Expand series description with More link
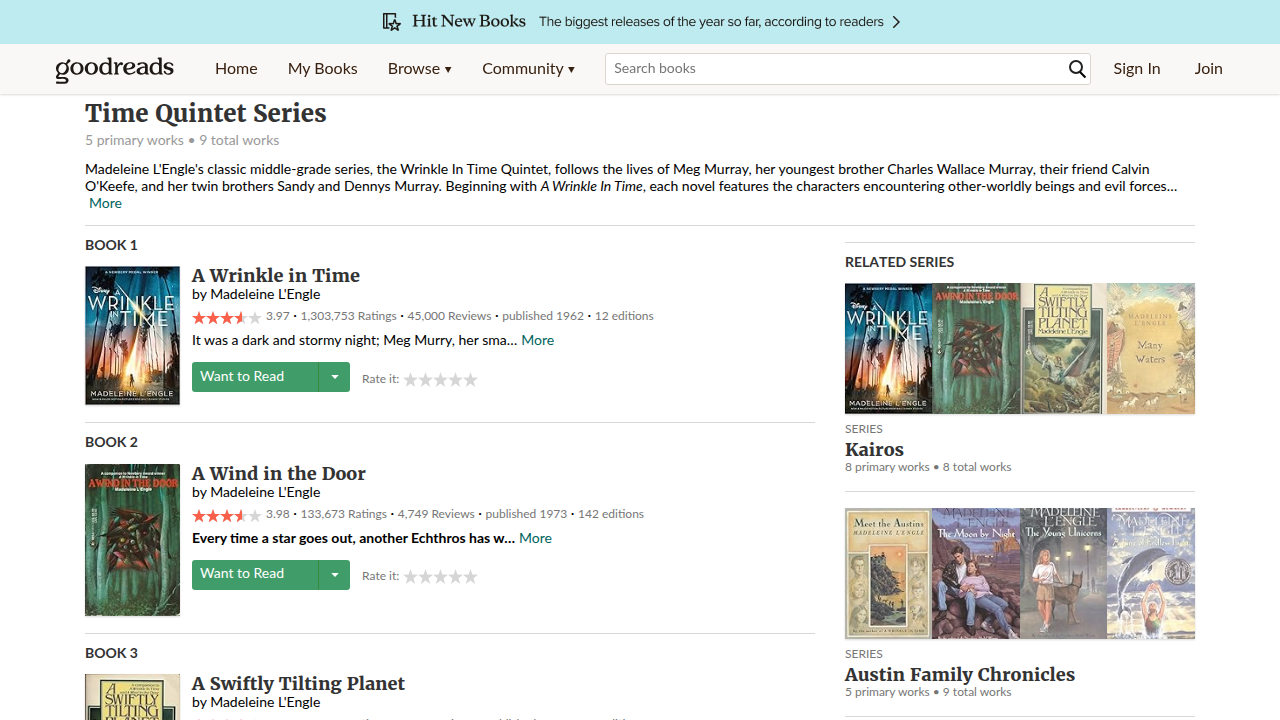The height and width of the screenshot is (720, 1280). pos(105,203)
